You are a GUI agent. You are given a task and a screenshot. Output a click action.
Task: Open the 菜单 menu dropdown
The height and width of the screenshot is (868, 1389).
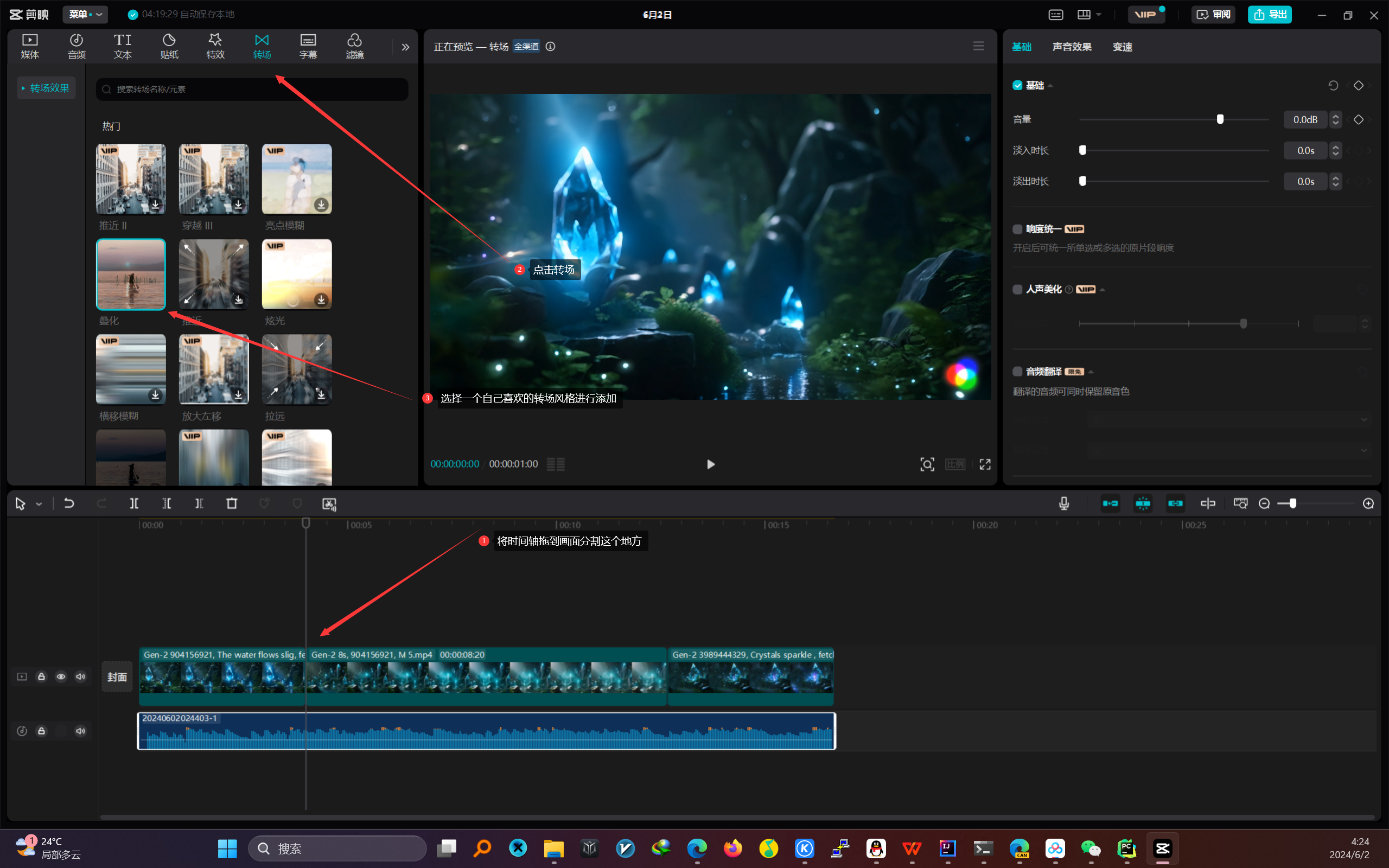pos(86,14)
